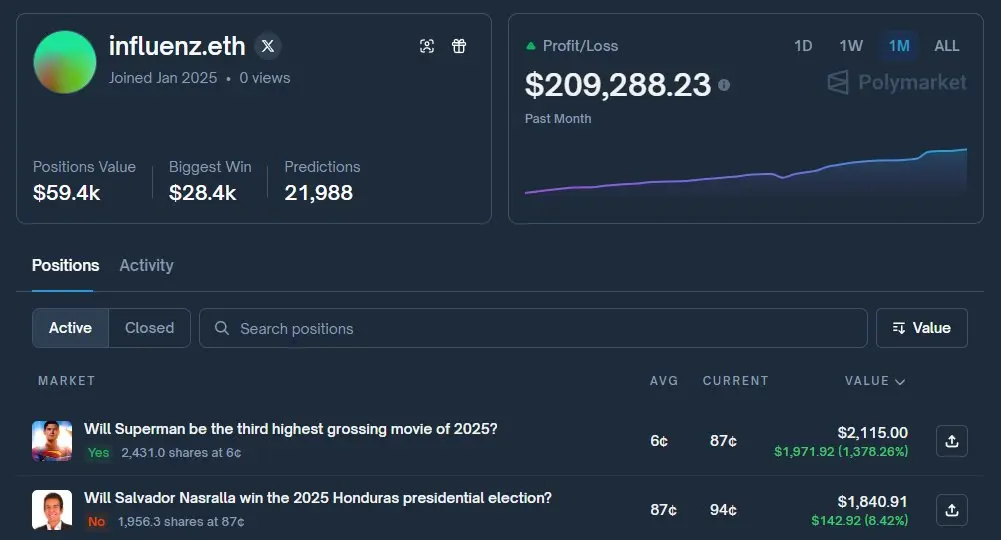Select the 1W profit range

tap(851, 46)
